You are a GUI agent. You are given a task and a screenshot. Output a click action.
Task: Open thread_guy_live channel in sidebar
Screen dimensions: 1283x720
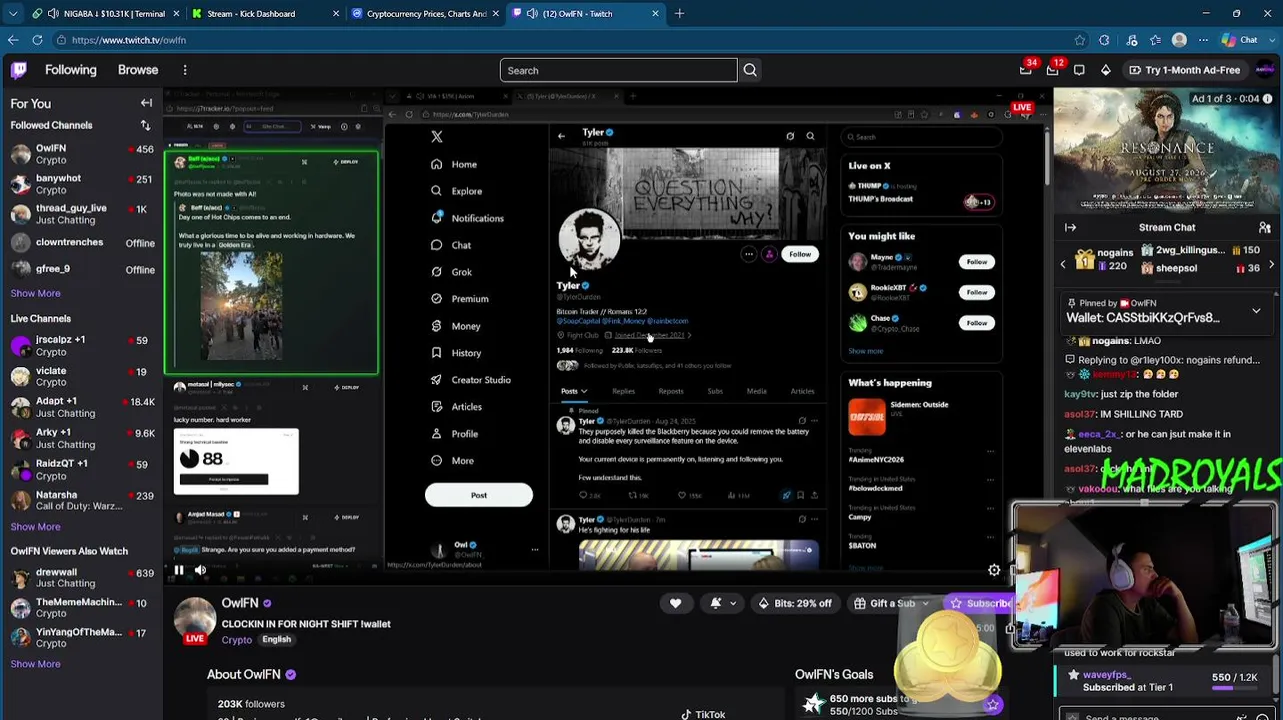pyautogui.click(x=82, y=214)
